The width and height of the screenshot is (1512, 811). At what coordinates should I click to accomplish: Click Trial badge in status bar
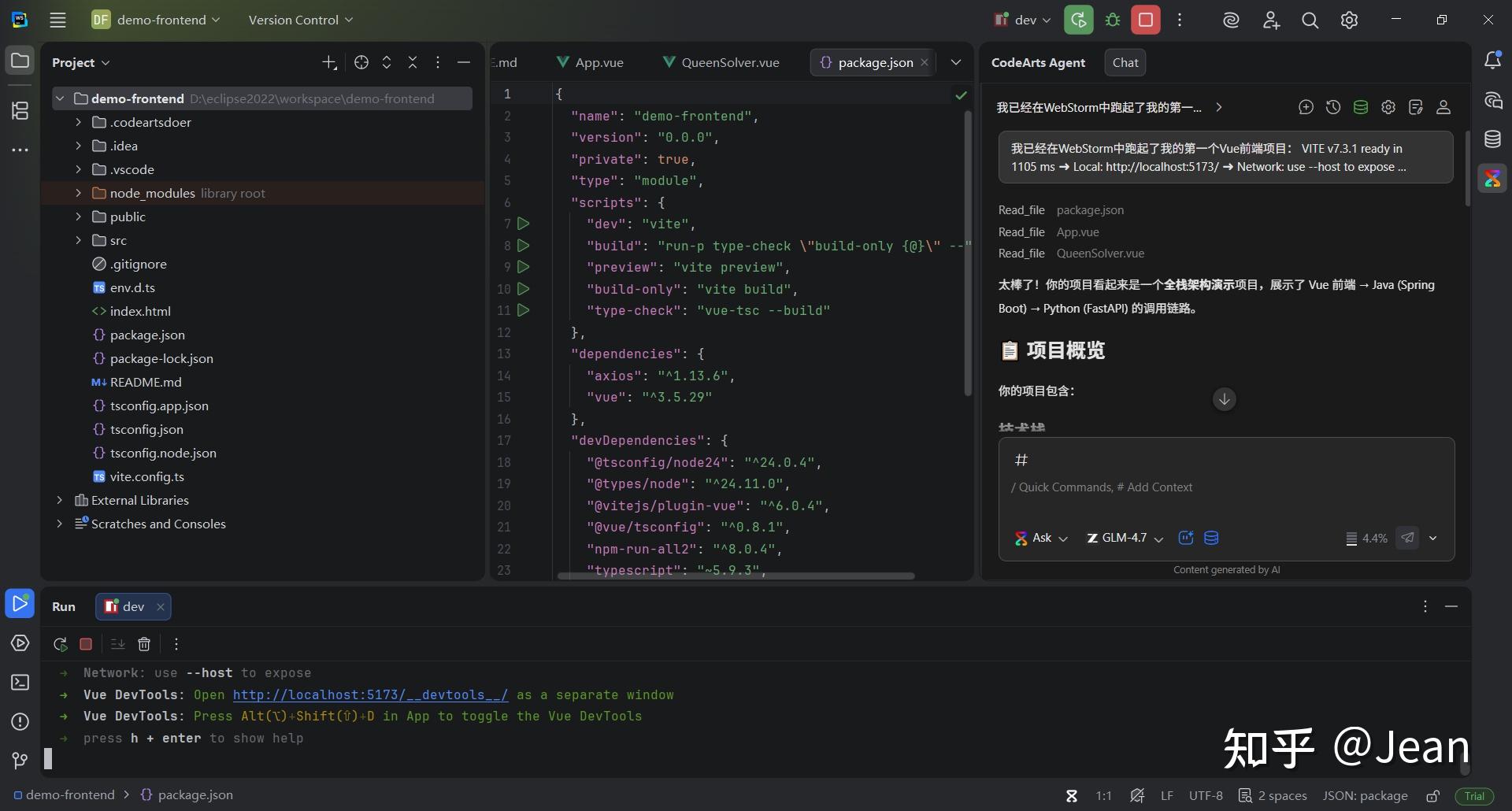coord(1474,796)
